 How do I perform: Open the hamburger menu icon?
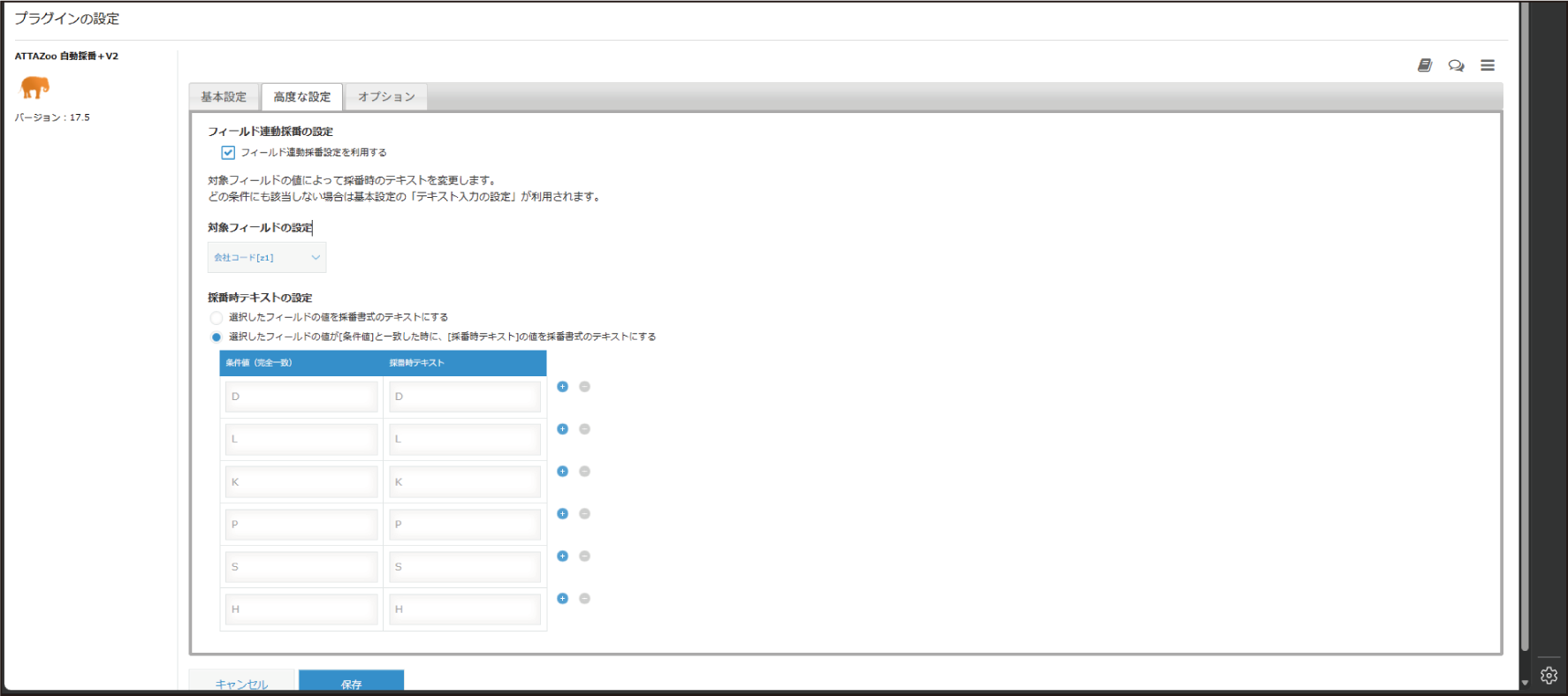click(1488, 65)
